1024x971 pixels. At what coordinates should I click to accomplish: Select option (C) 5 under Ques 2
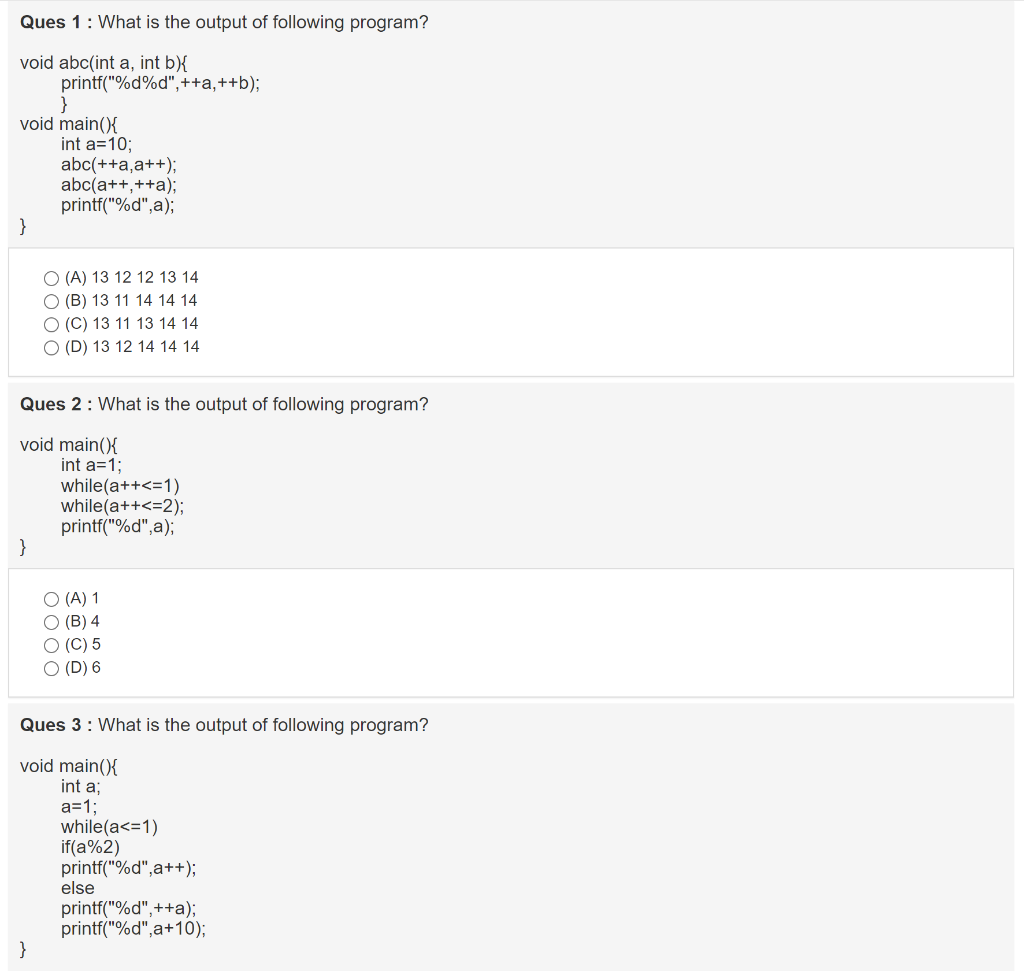coord(51,644)
